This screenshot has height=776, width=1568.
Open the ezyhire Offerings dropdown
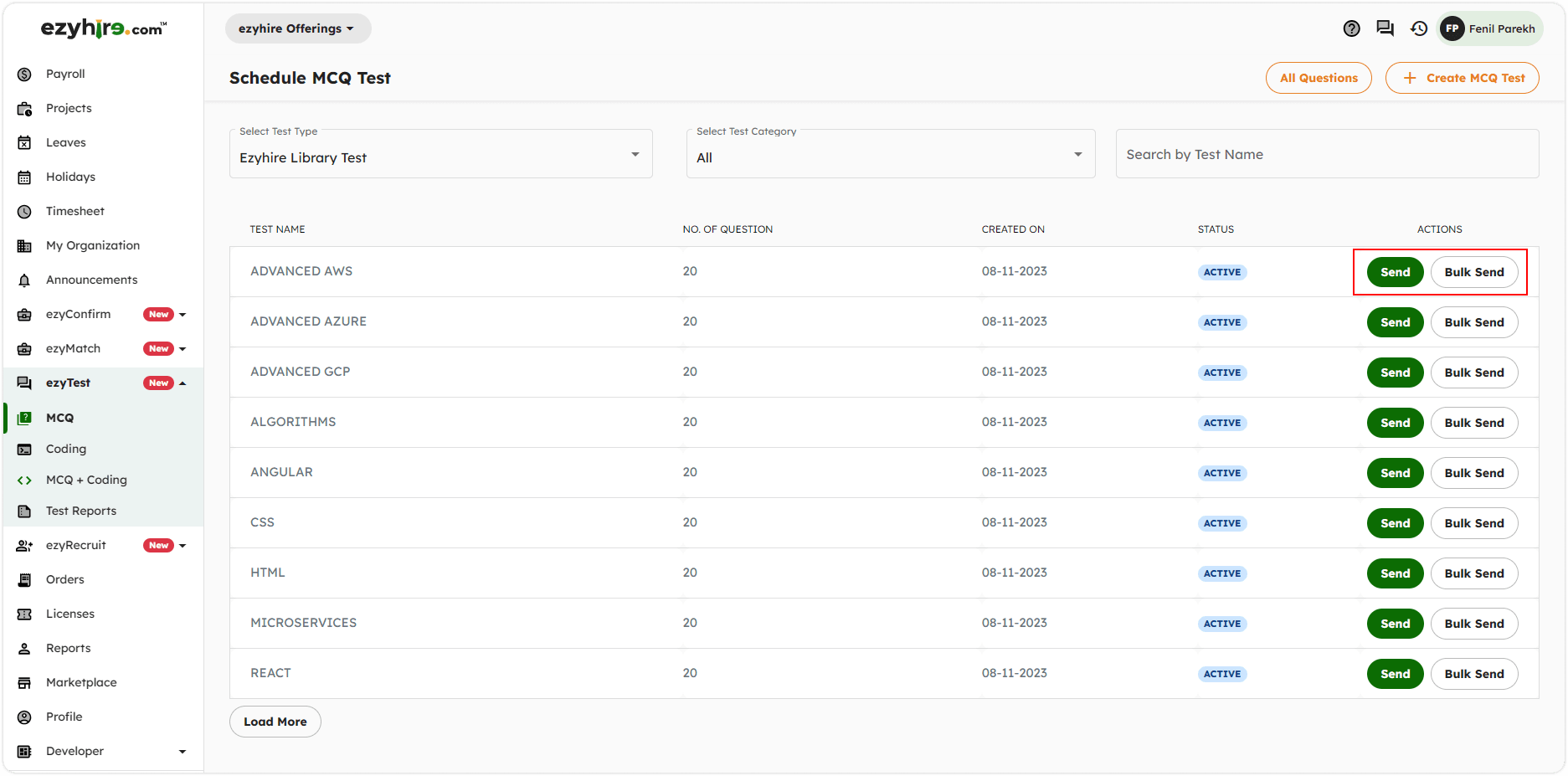click(297, 28)
